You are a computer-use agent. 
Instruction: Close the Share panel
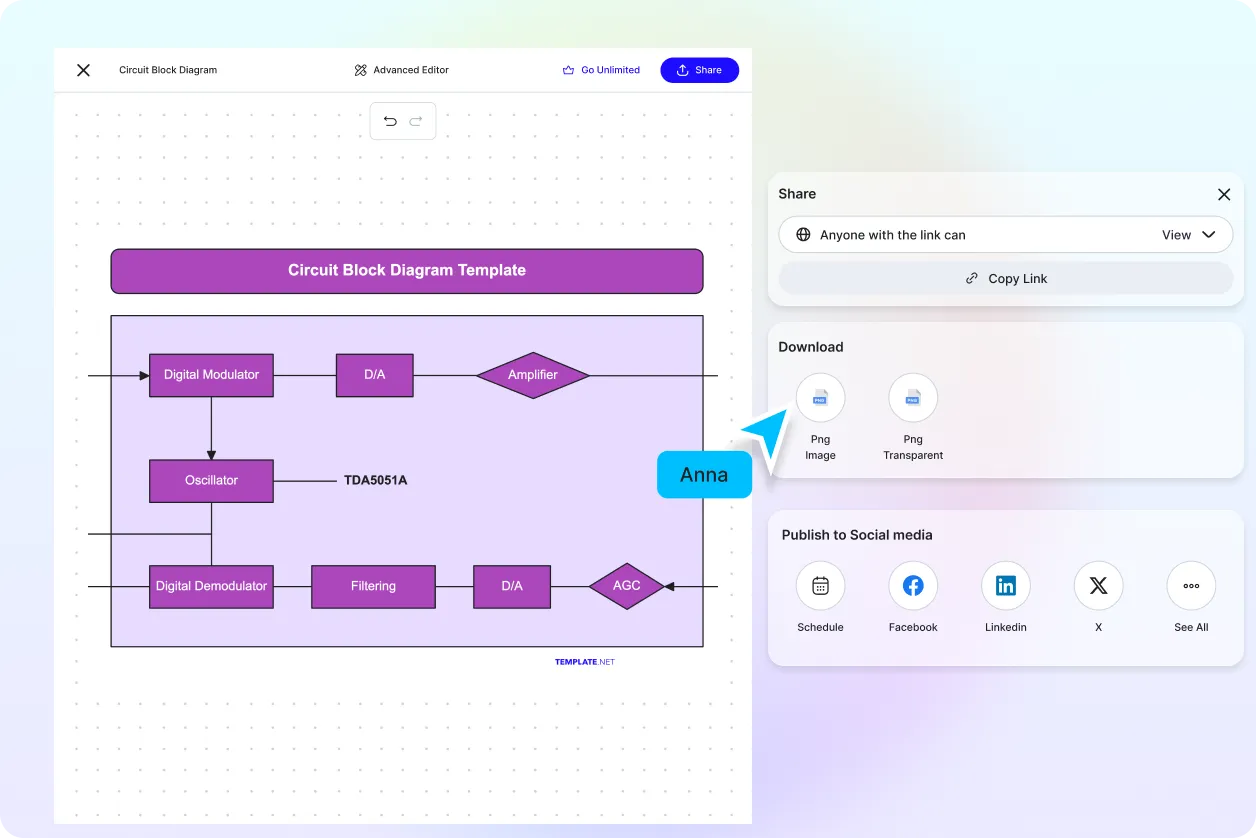pos(1223,194)
